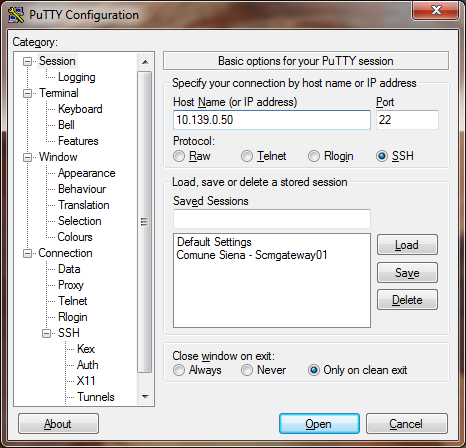Image resolution: width=466 pixels, height=448 pixels.
Task: Collapse the Session tree node
Action: pos(27,61)
